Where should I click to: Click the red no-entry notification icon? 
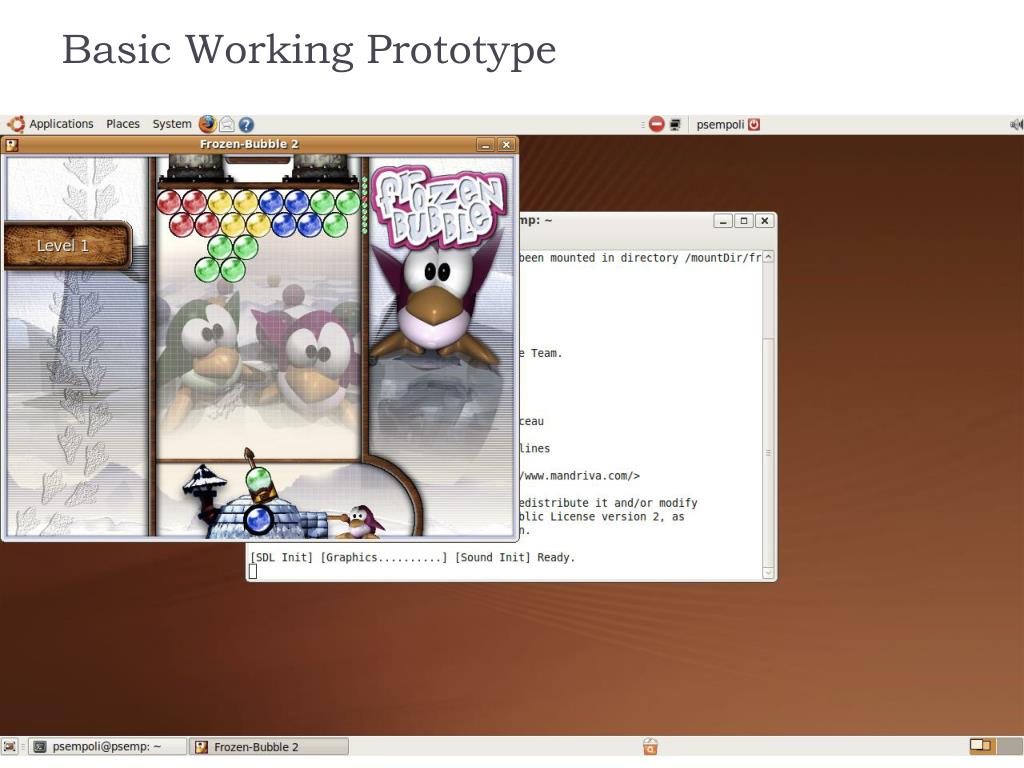tap(656, 124)
